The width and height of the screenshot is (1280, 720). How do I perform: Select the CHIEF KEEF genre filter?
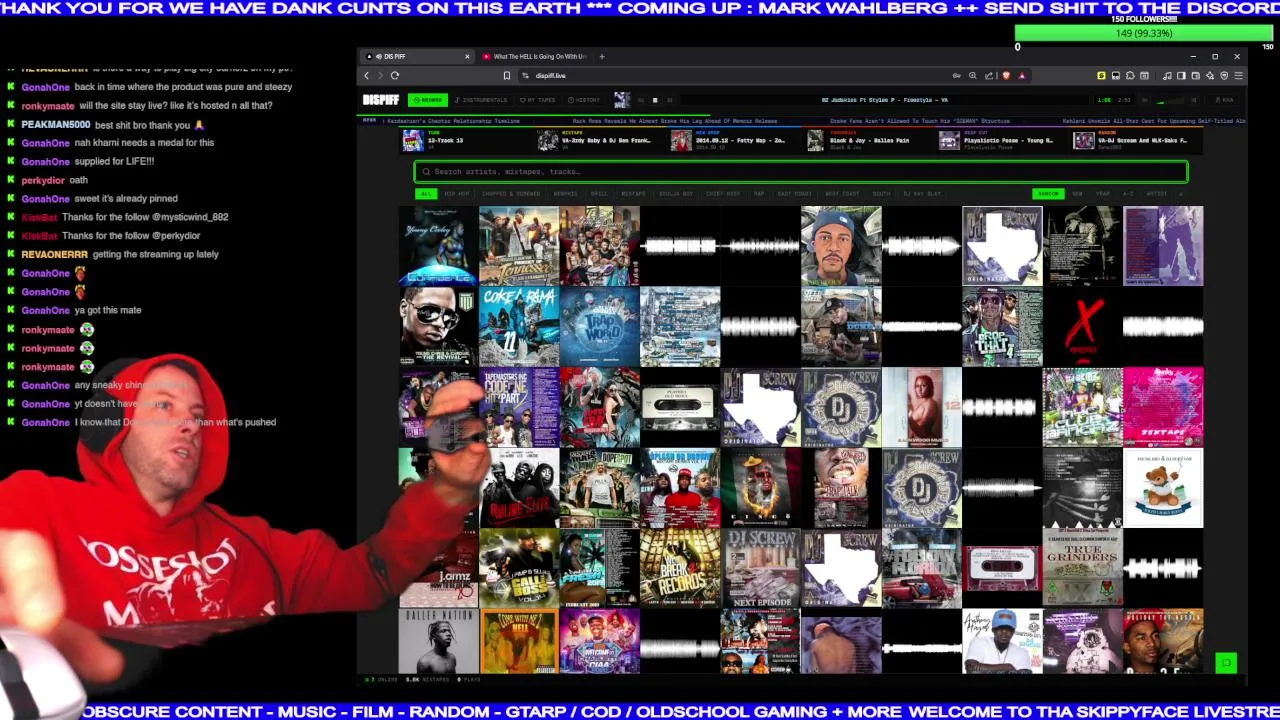(723, 194)
